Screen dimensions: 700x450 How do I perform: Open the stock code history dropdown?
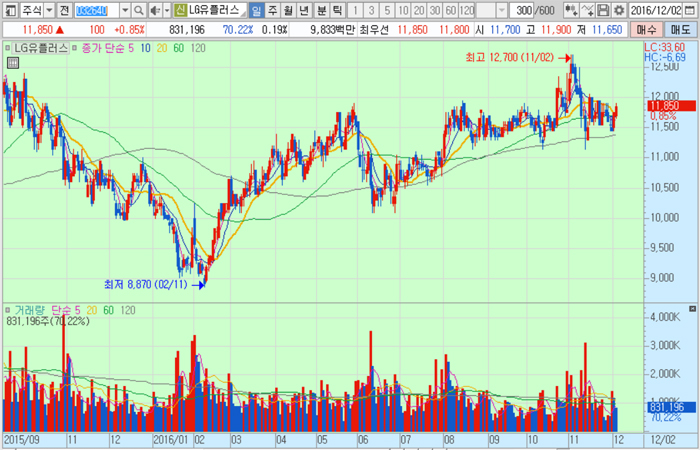point(124,10)
